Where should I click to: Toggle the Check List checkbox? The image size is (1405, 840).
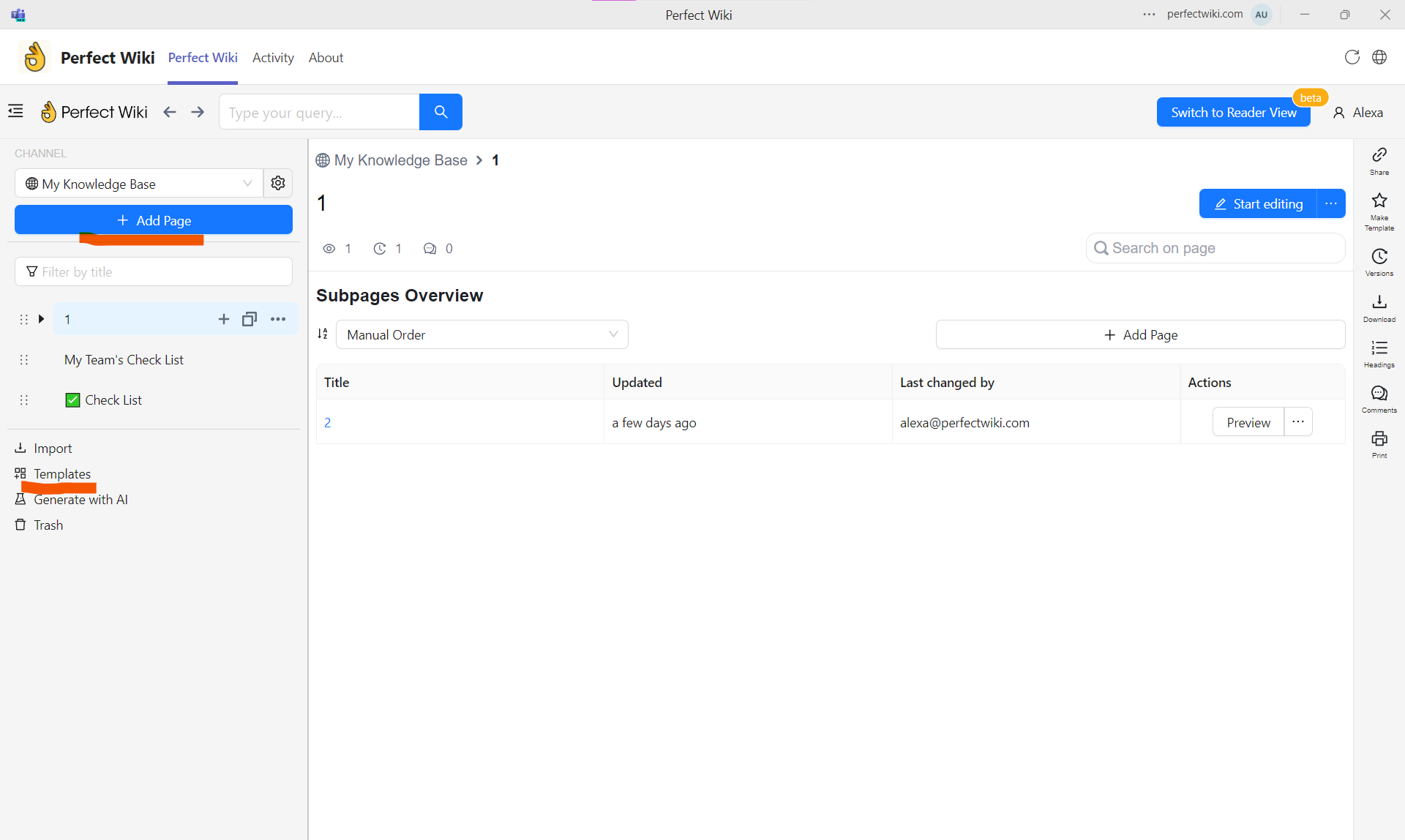tap(72, 400)
